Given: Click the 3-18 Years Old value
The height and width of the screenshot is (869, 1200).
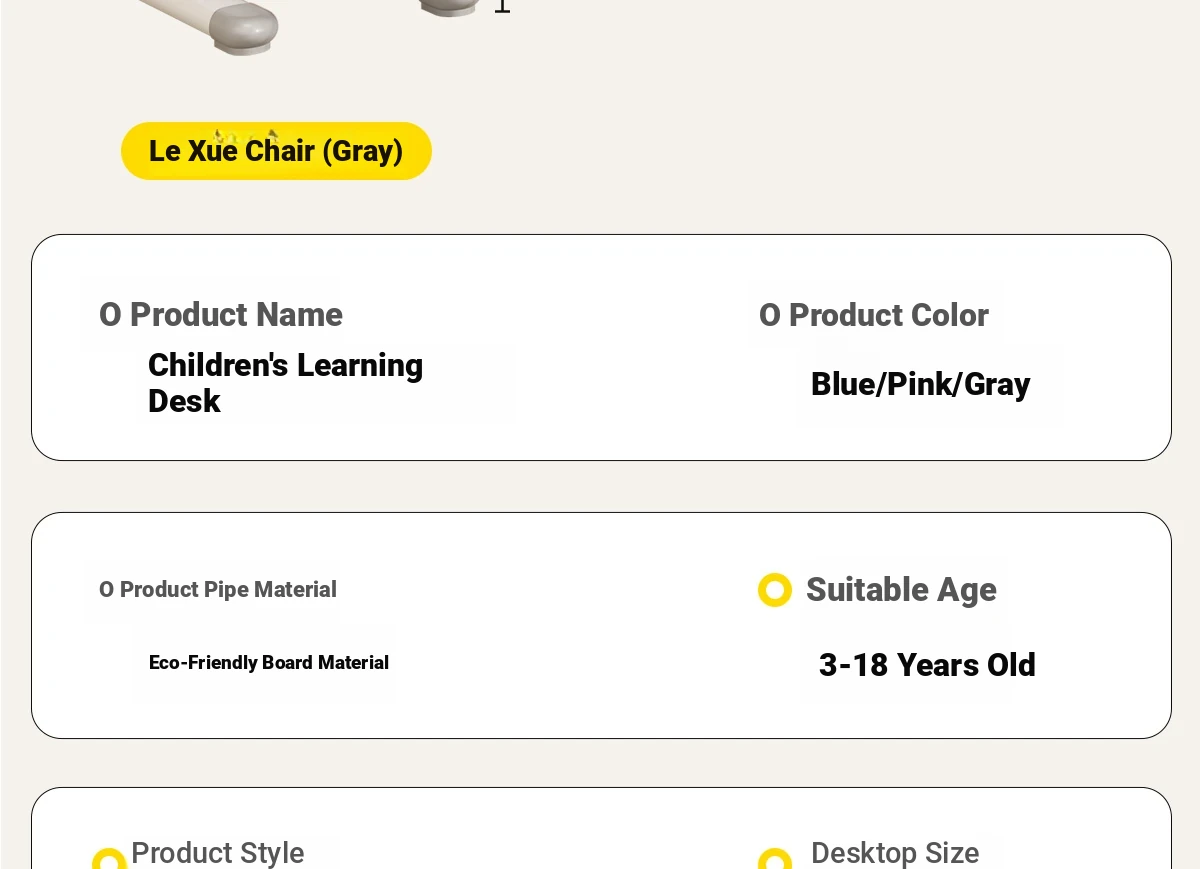Looking at the screenshot, I should coord(927,665).
